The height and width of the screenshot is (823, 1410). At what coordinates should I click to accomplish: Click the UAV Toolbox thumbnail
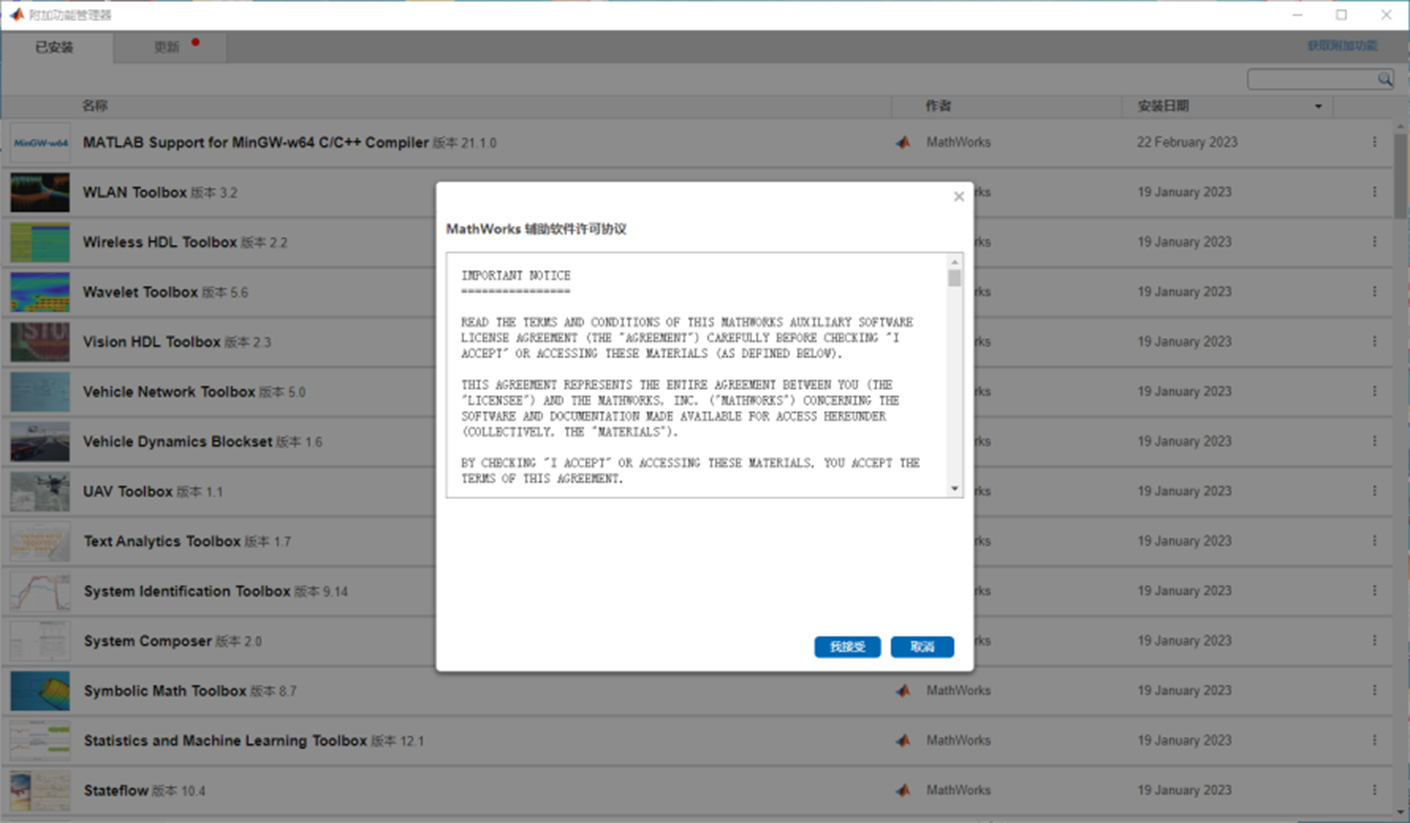(40, 491)
